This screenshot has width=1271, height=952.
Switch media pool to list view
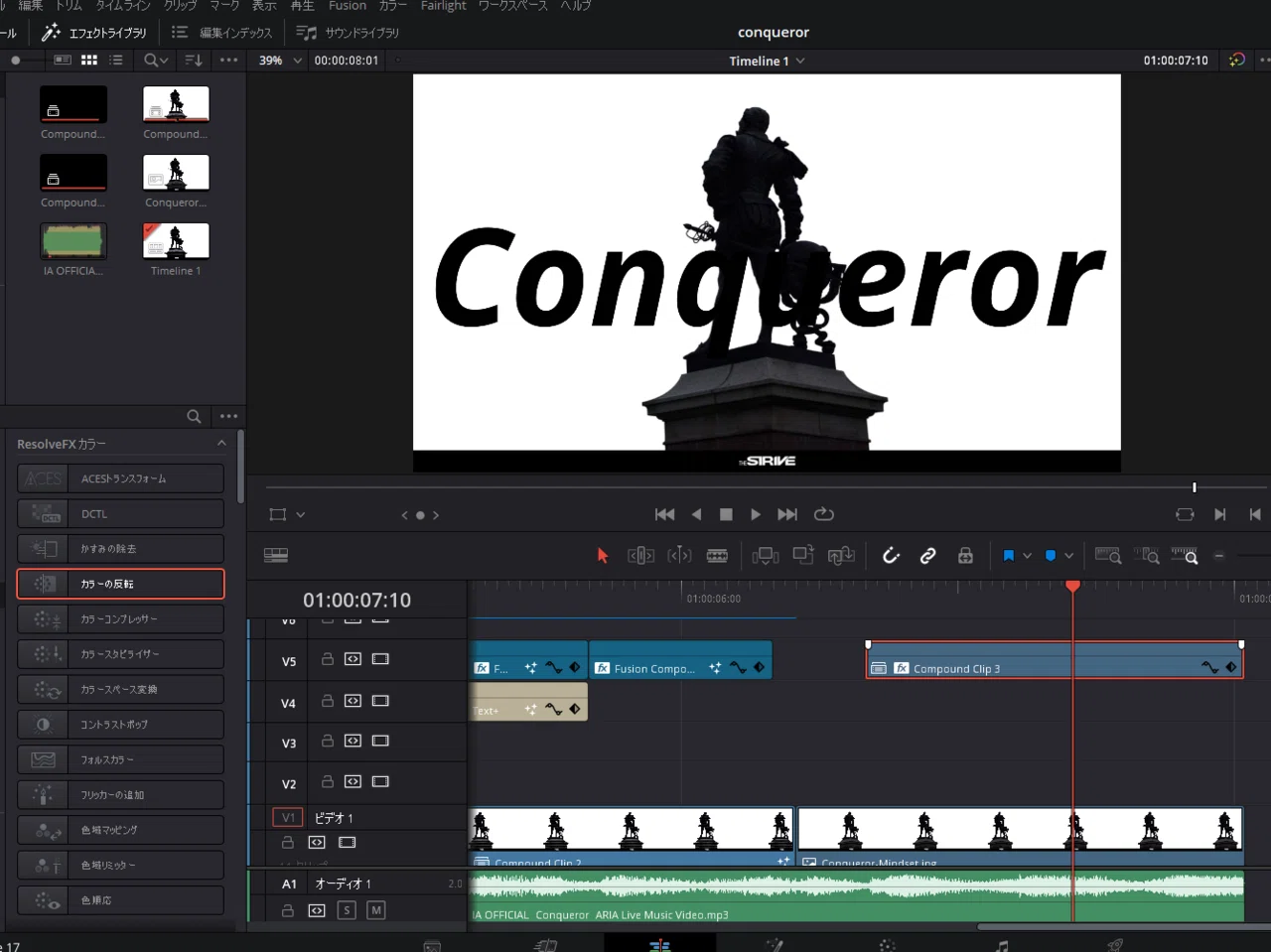pos(116,60)
